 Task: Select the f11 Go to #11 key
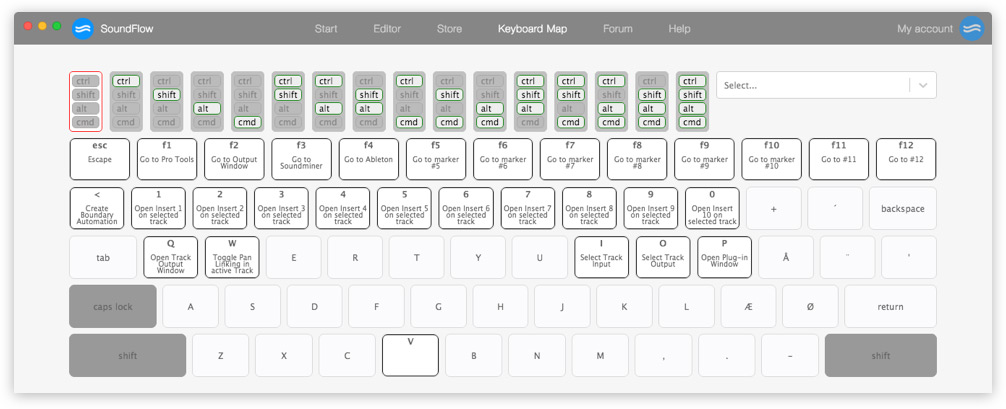pos(839,159)
